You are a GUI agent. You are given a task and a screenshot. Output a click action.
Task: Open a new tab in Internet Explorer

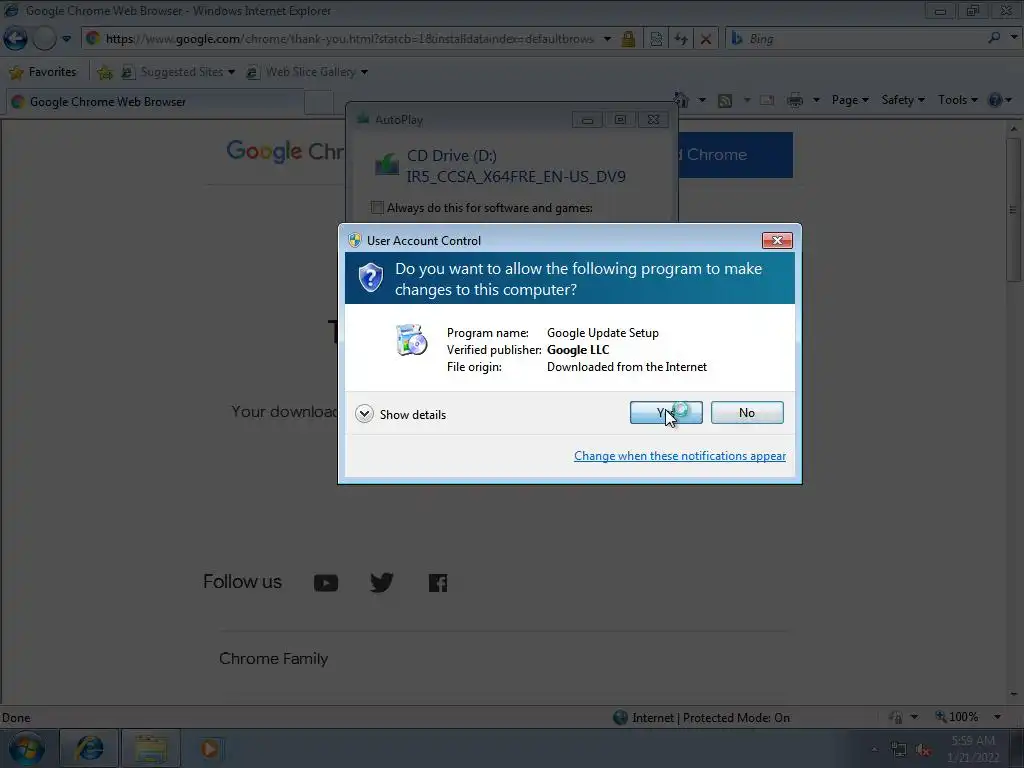click(319, 103)
